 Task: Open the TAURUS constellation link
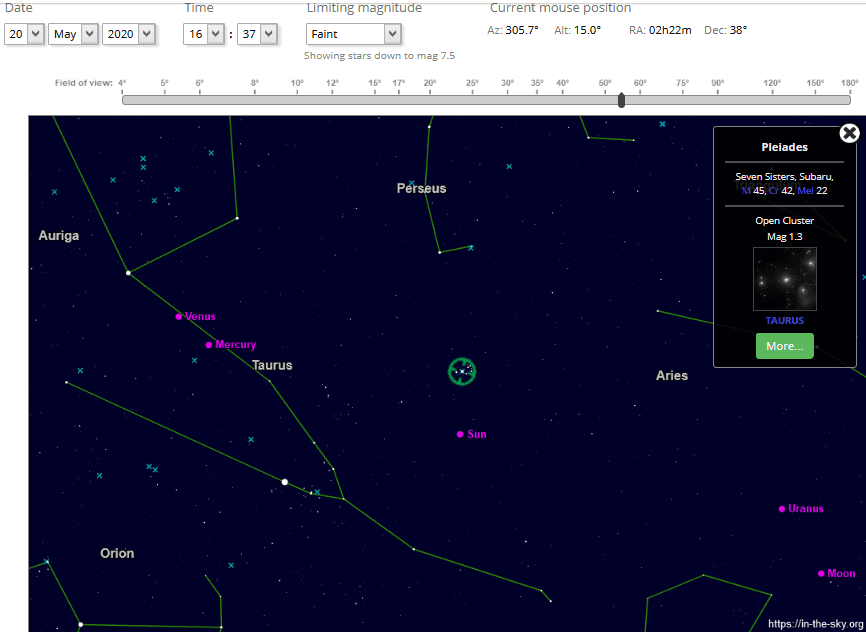coord(784,320)
